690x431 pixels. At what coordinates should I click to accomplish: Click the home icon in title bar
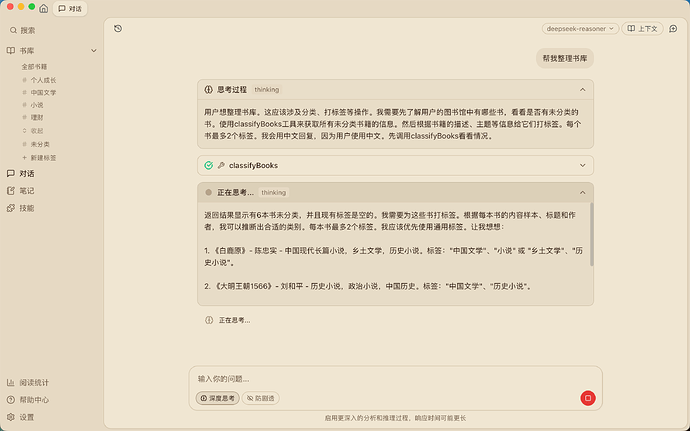point(43,8)
